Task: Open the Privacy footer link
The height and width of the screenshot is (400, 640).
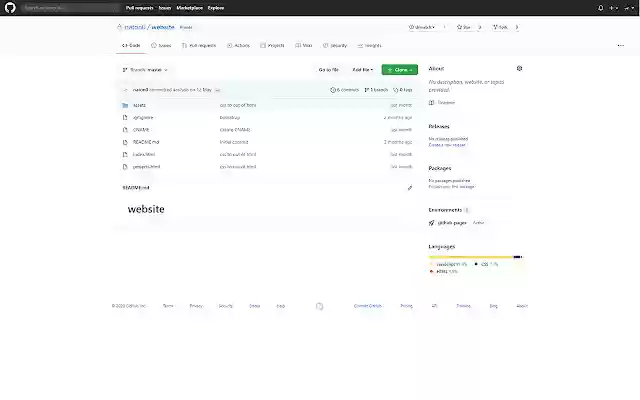Action: (196, 306)
